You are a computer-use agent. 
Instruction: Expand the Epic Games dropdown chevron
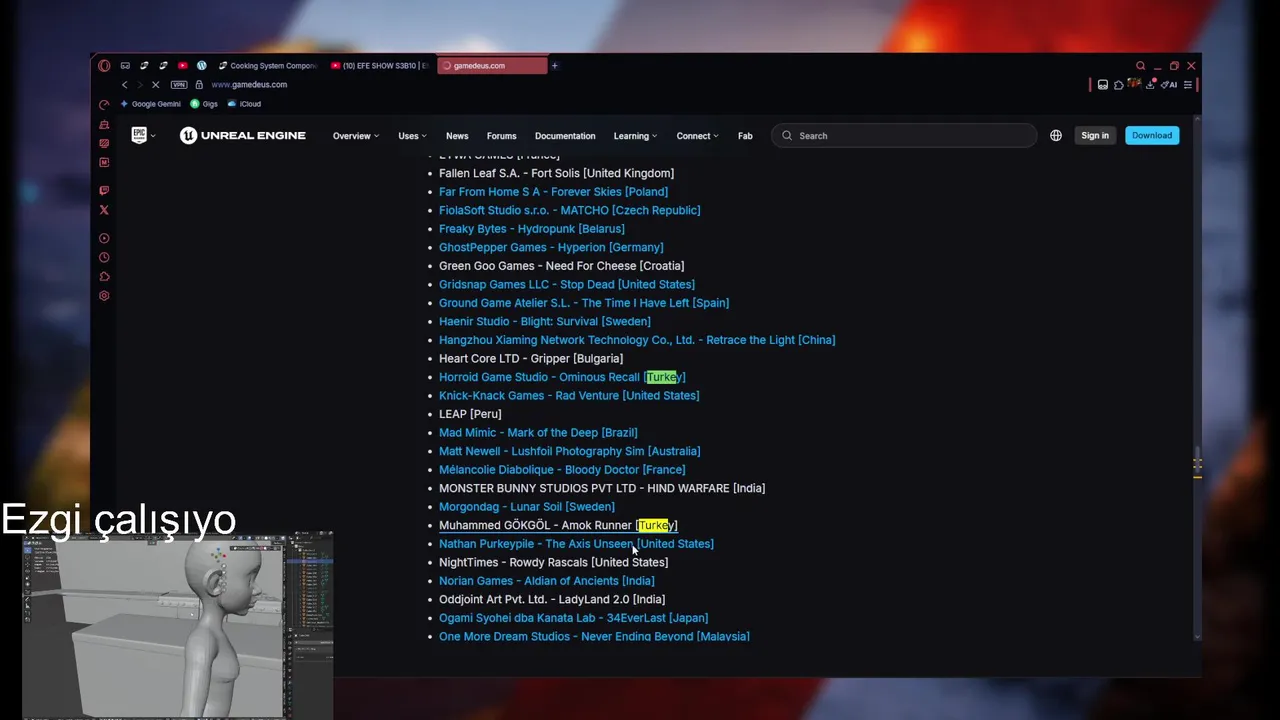tap(153, 136)
